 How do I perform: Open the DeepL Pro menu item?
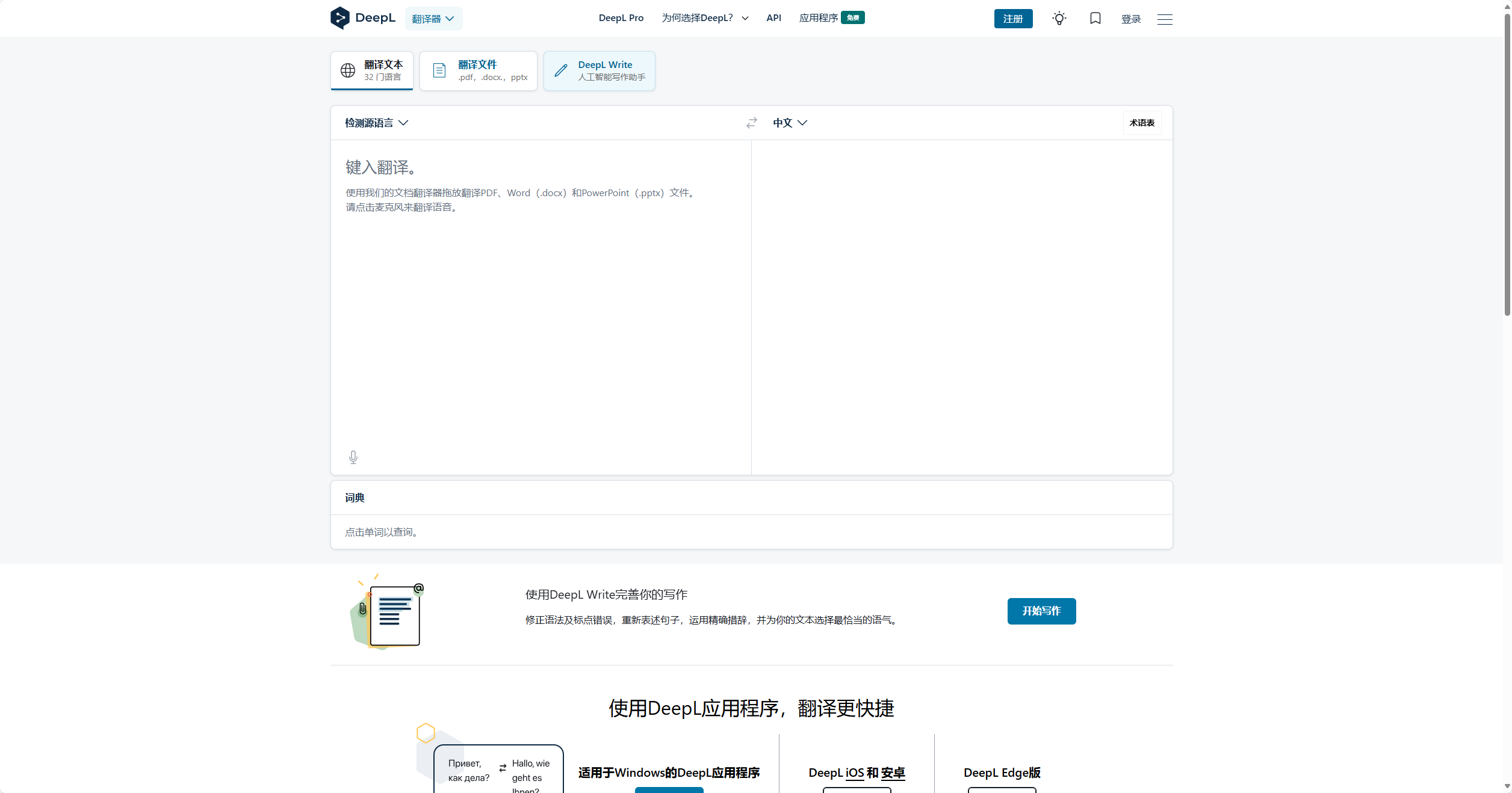click(x=621, y=18)
